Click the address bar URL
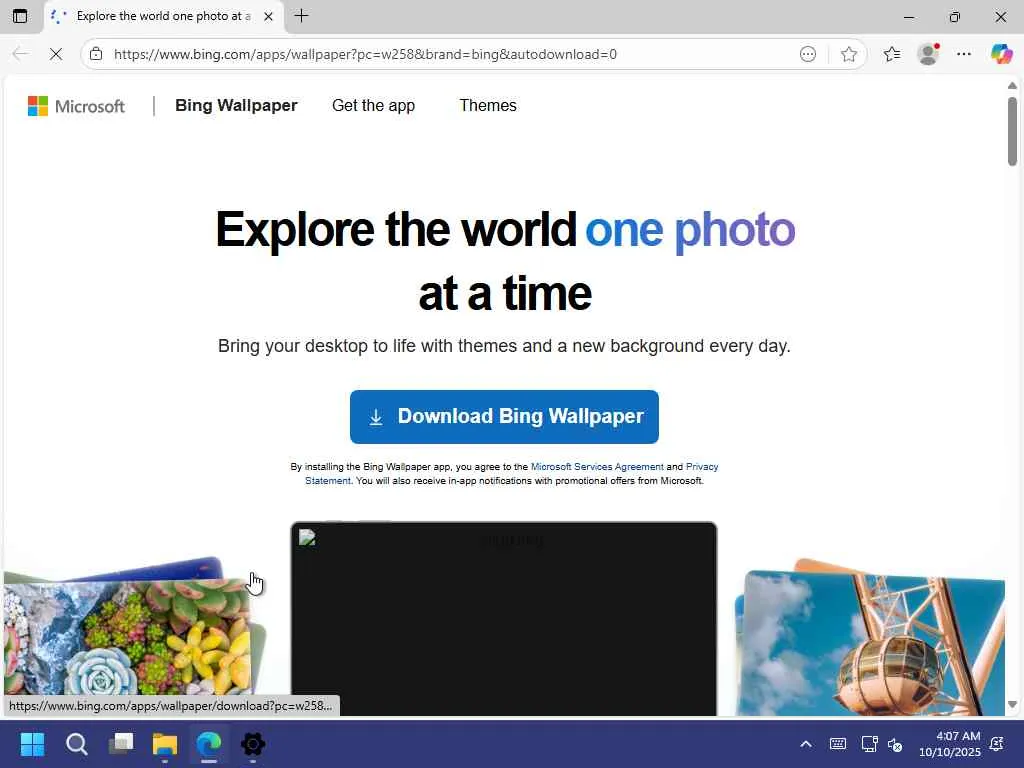Screen dimensions: 1024x768 pyautogui.click(x=365, y=54)
